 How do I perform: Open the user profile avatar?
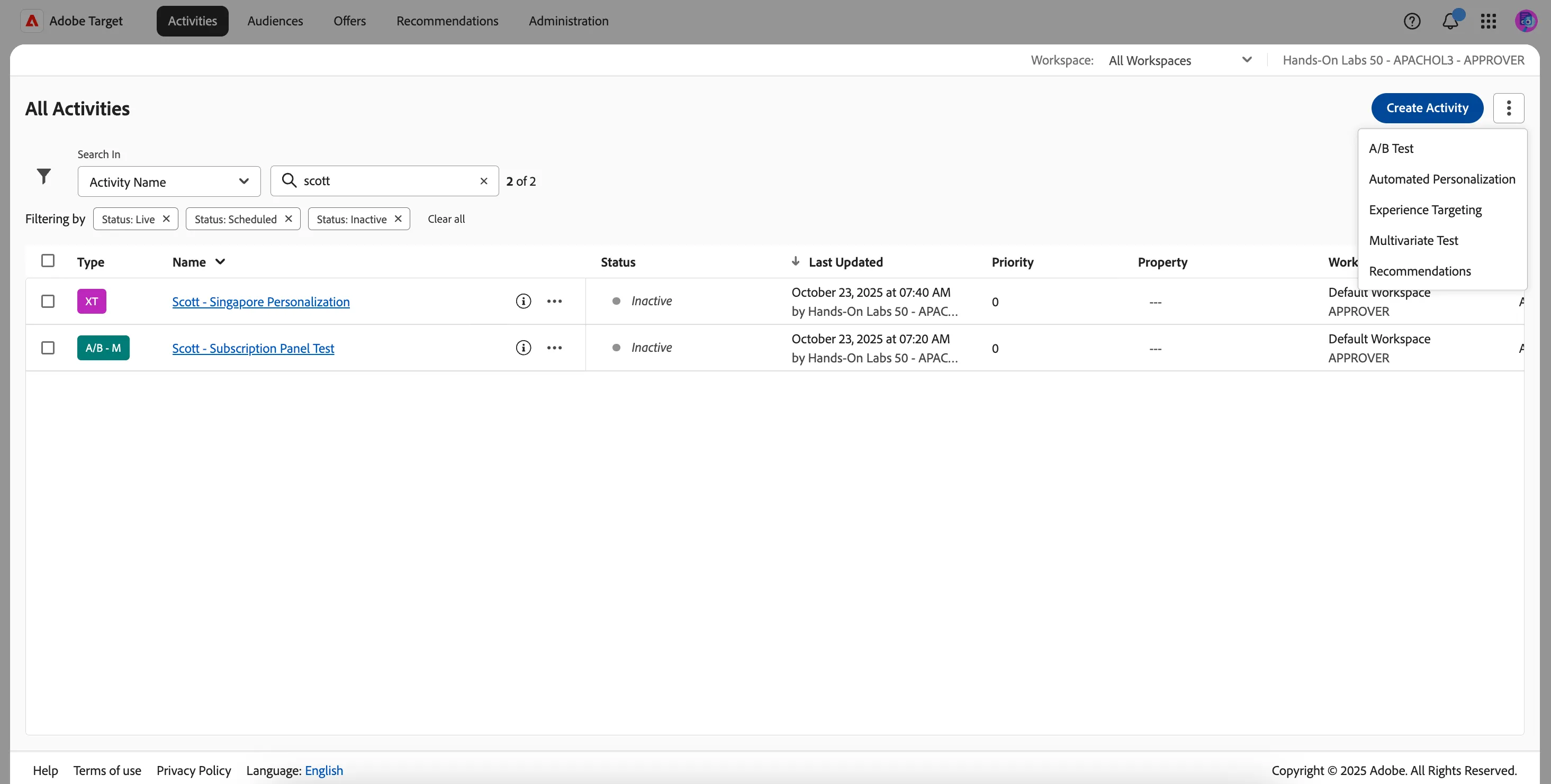(1526, 21)
